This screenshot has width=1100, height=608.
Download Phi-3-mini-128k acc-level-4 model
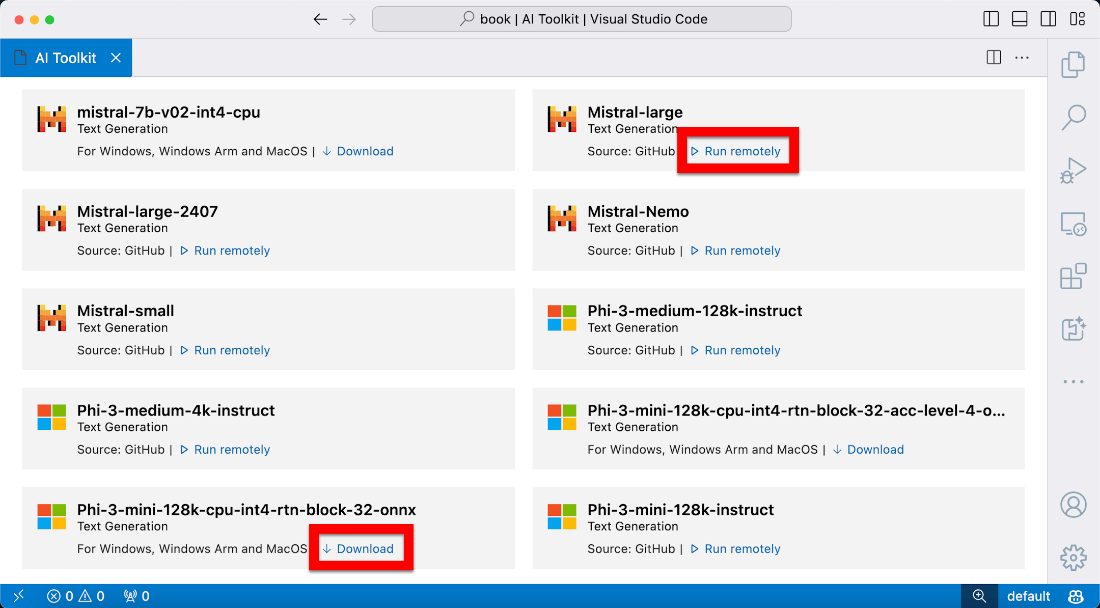(x=868, y=450)
